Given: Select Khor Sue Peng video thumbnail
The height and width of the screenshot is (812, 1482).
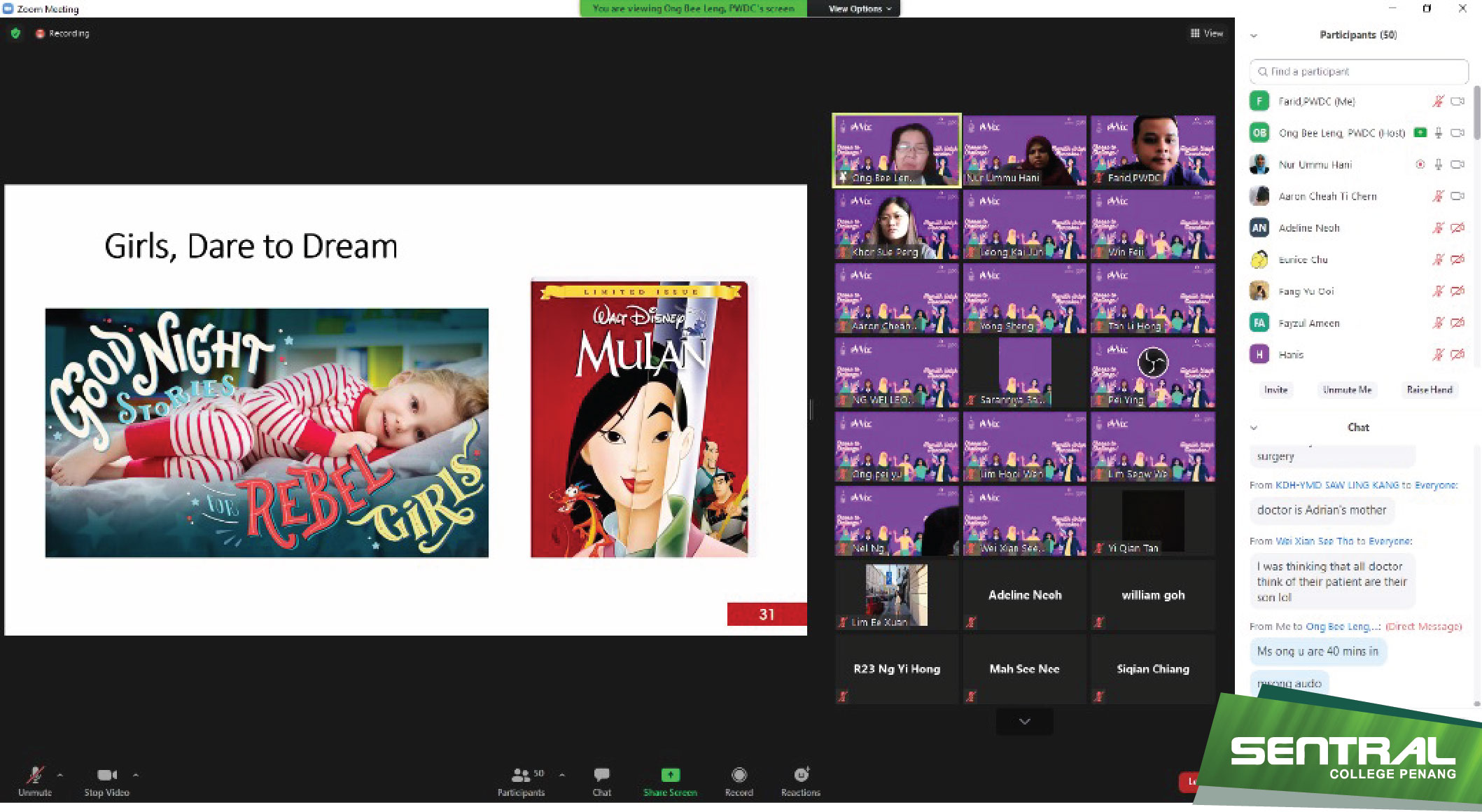Looking at the screenshot, I should click(x=897, y=225).
